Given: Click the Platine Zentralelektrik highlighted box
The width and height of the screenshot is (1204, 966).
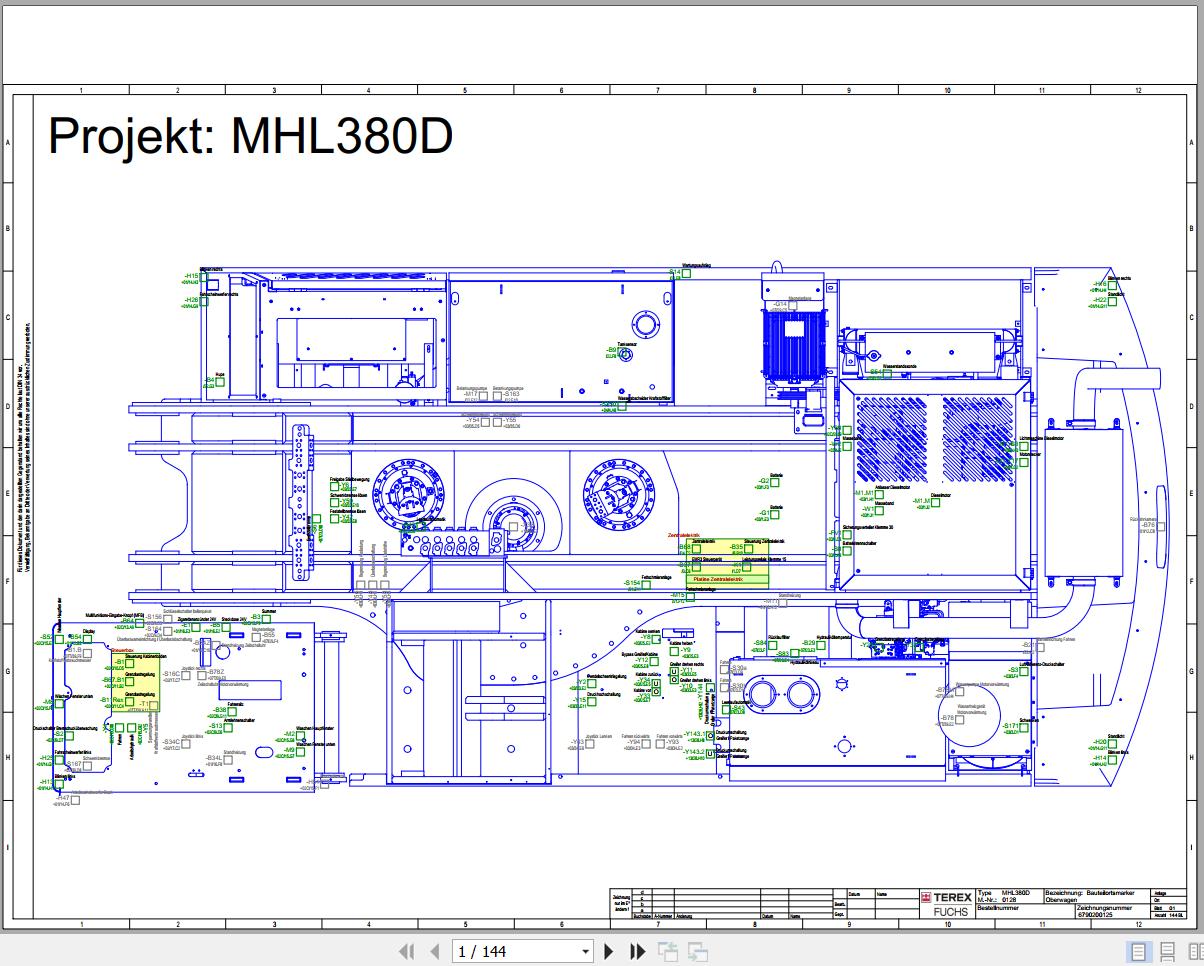Looking at the screenshot, I should point(720,577).
